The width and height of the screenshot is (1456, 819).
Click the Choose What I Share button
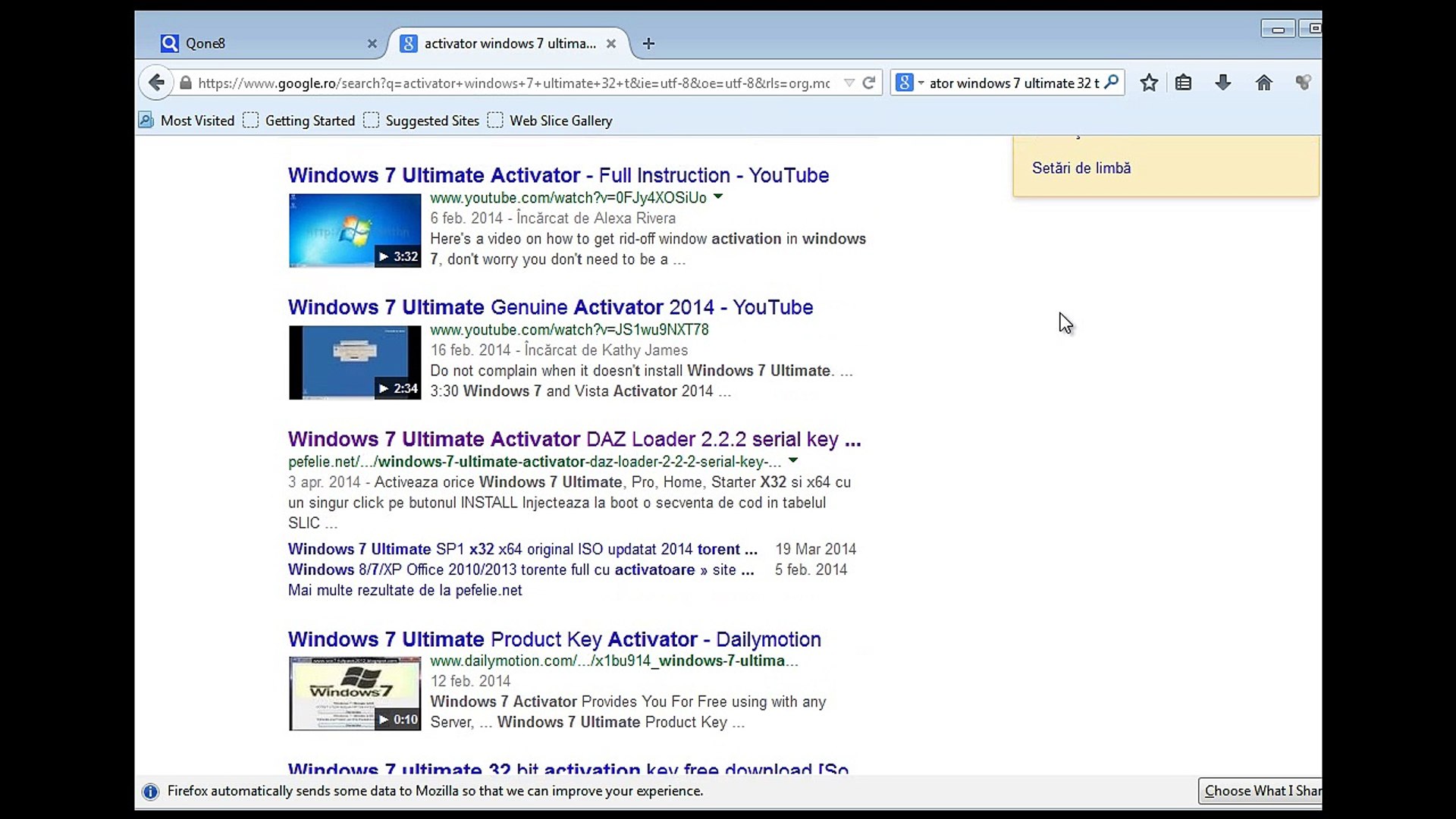click(1260, 791)
